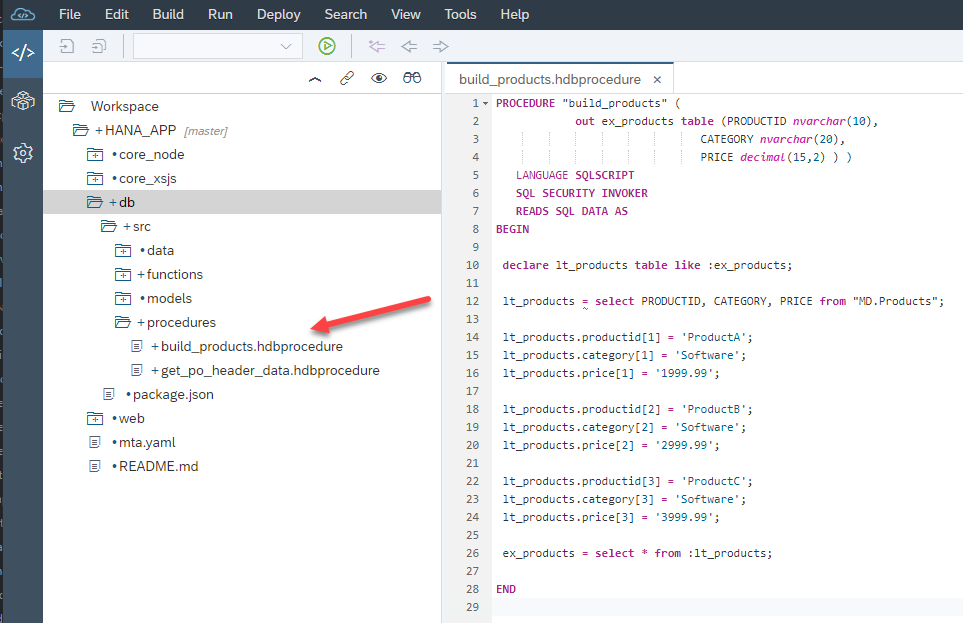Screen dimensions: 963x623
Task: Open the run configuration dropdown
Action: point(218,46)
